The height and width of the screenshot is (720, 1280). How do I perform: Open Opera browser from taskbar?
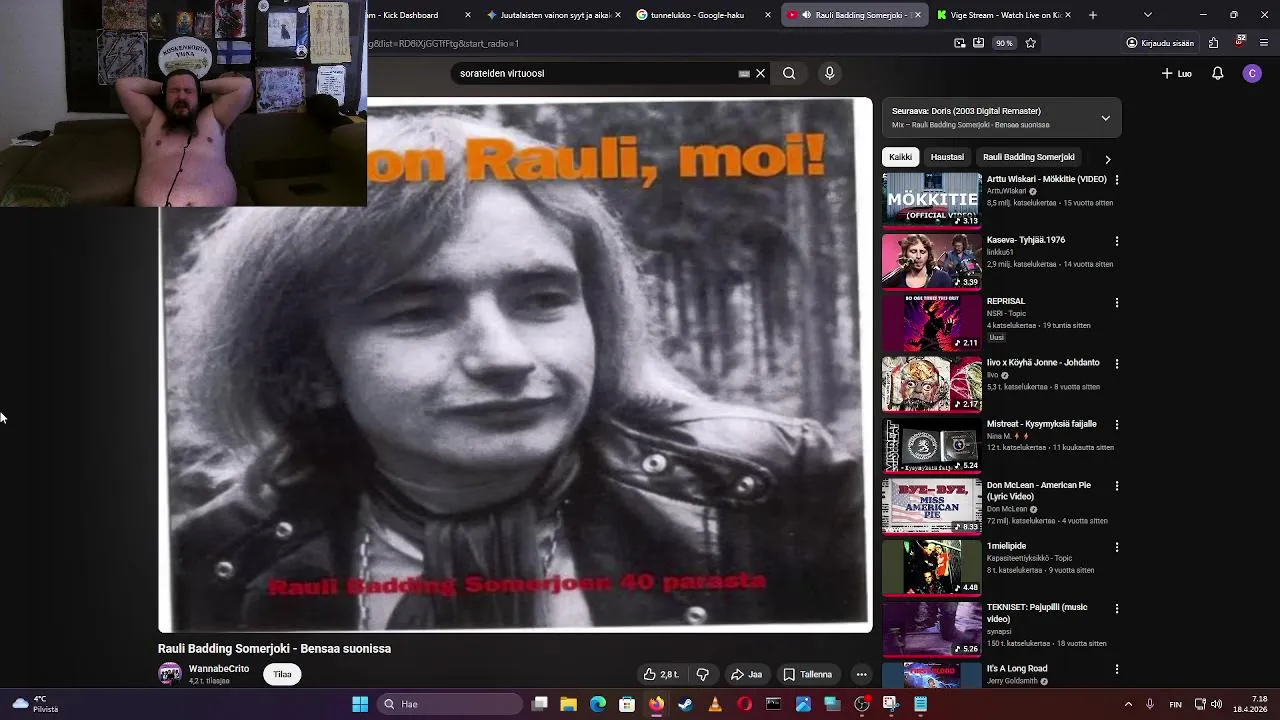click(x=744, y=704)
